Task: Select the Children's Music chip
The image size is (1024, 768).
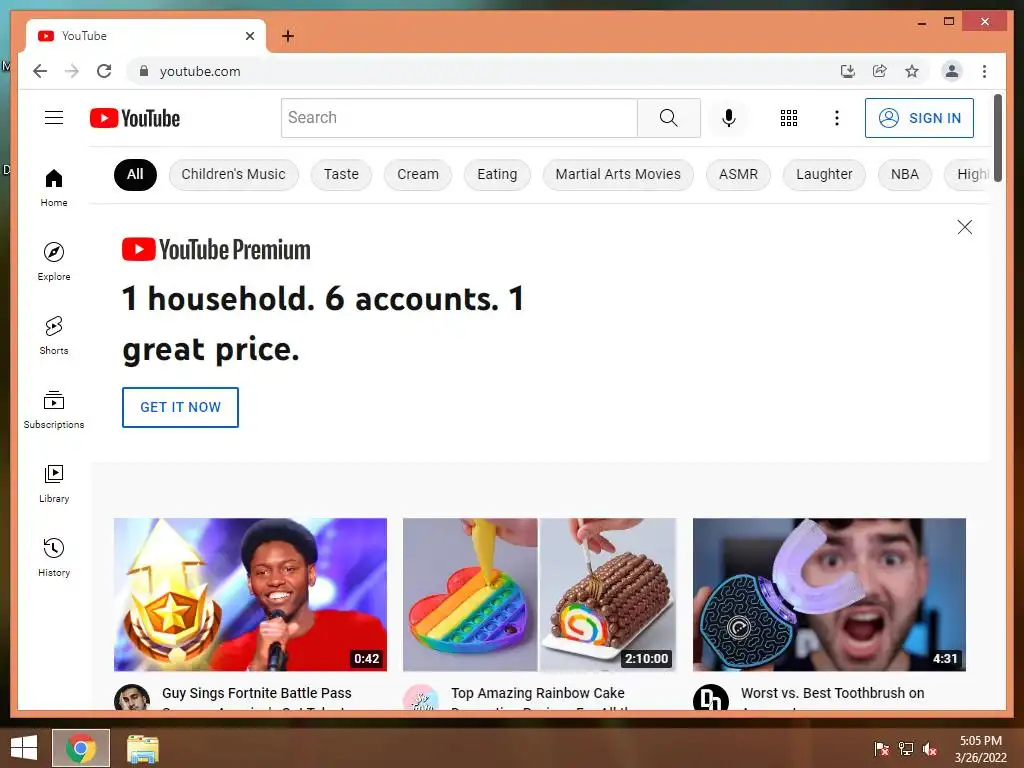Action: 233,174
